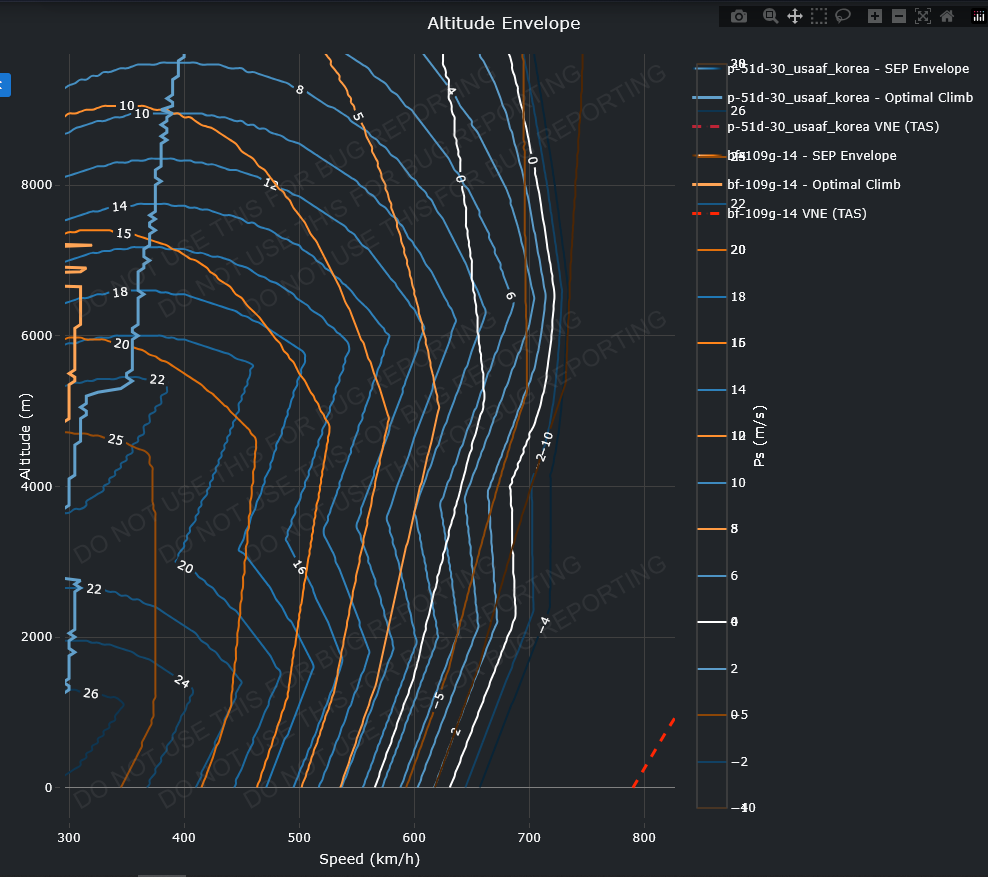Click the Speed (km/h) axis label
This screenshot has height=877, width=988.
click(371, 859)
